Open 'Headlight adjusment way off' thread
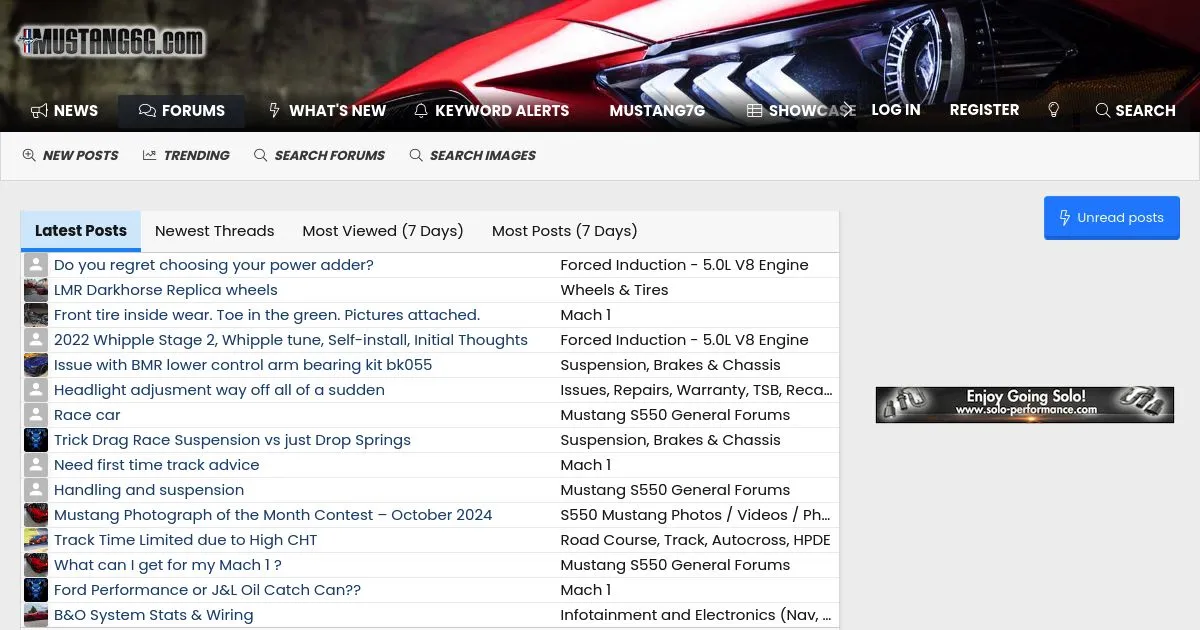This screenshot has height=630, width=1200. (x=219, y=390)
